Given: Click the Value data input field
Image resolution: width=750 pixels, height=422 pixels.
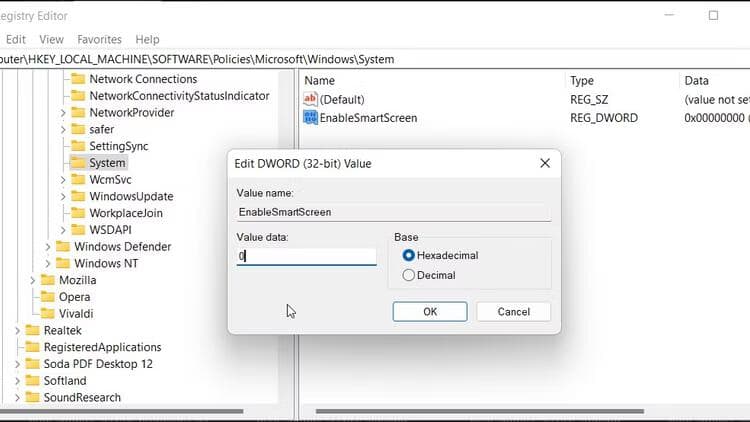Looking at the screenshot, I should (x=306, y=256).
